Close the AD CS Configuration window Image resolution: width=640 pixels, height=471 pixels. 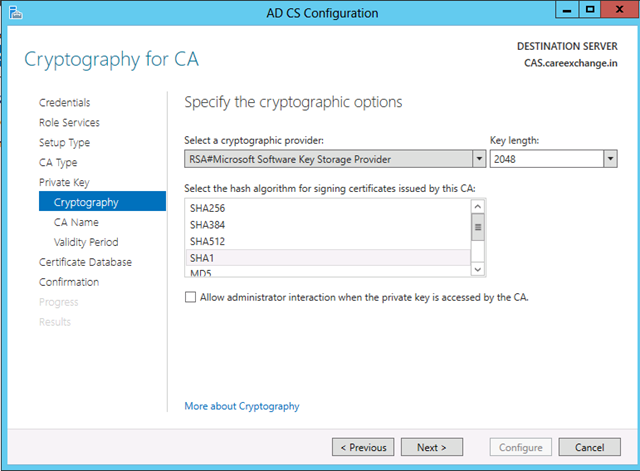pos(619,10)
